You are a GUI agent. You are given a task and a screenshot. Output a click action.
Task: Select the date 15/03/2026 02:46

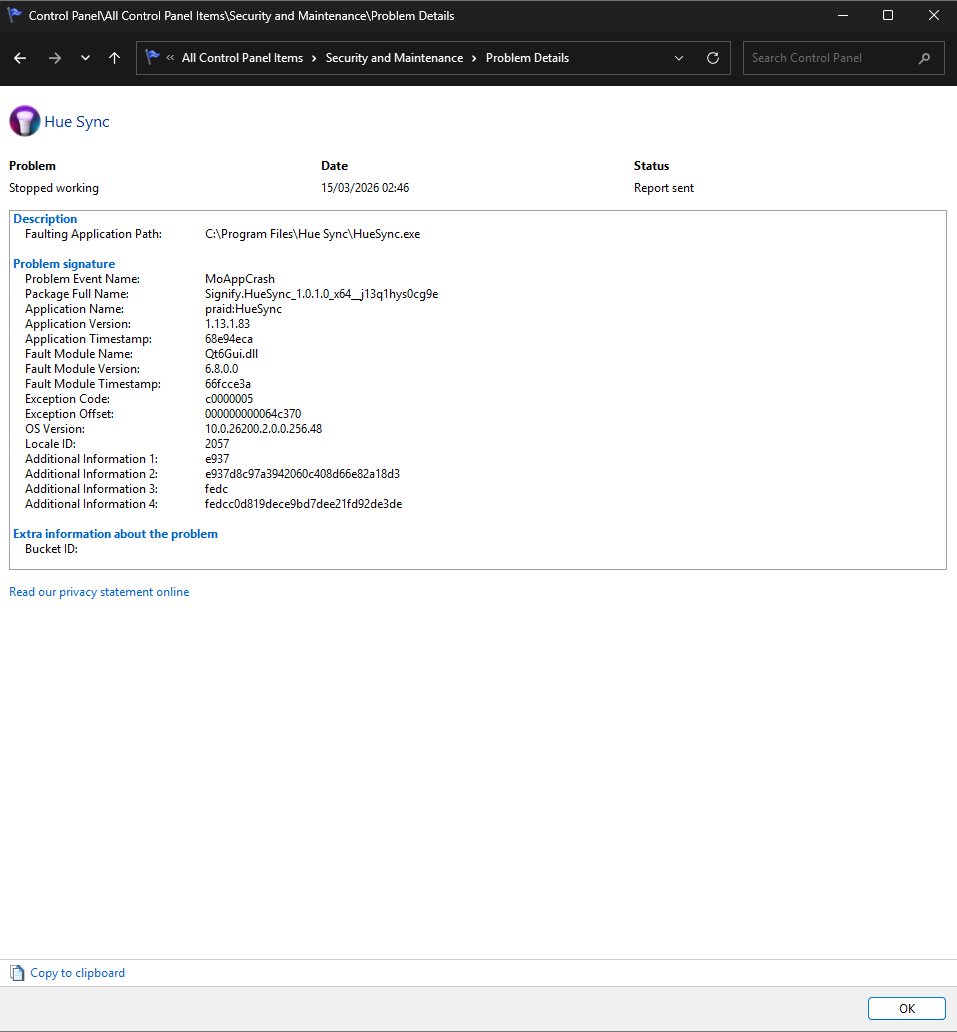coord(365,188)
